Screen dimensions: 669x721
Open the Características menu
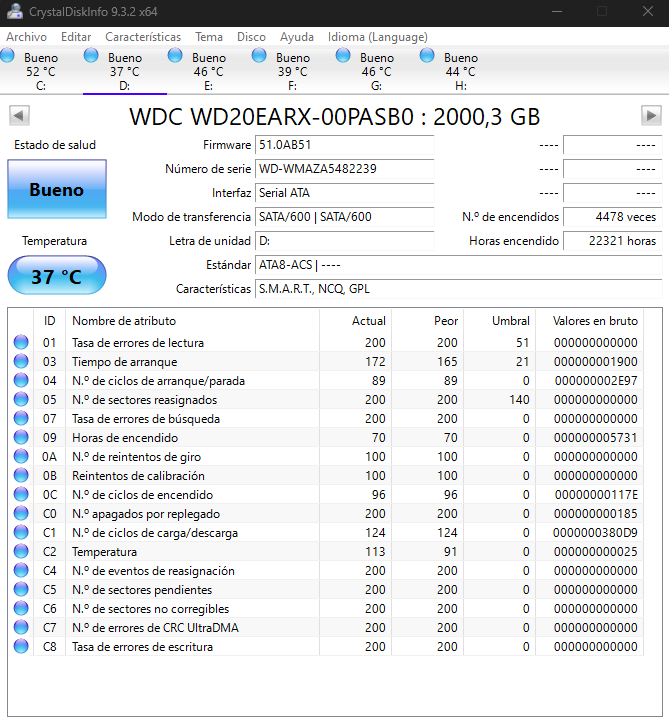[x=143, y=37]
